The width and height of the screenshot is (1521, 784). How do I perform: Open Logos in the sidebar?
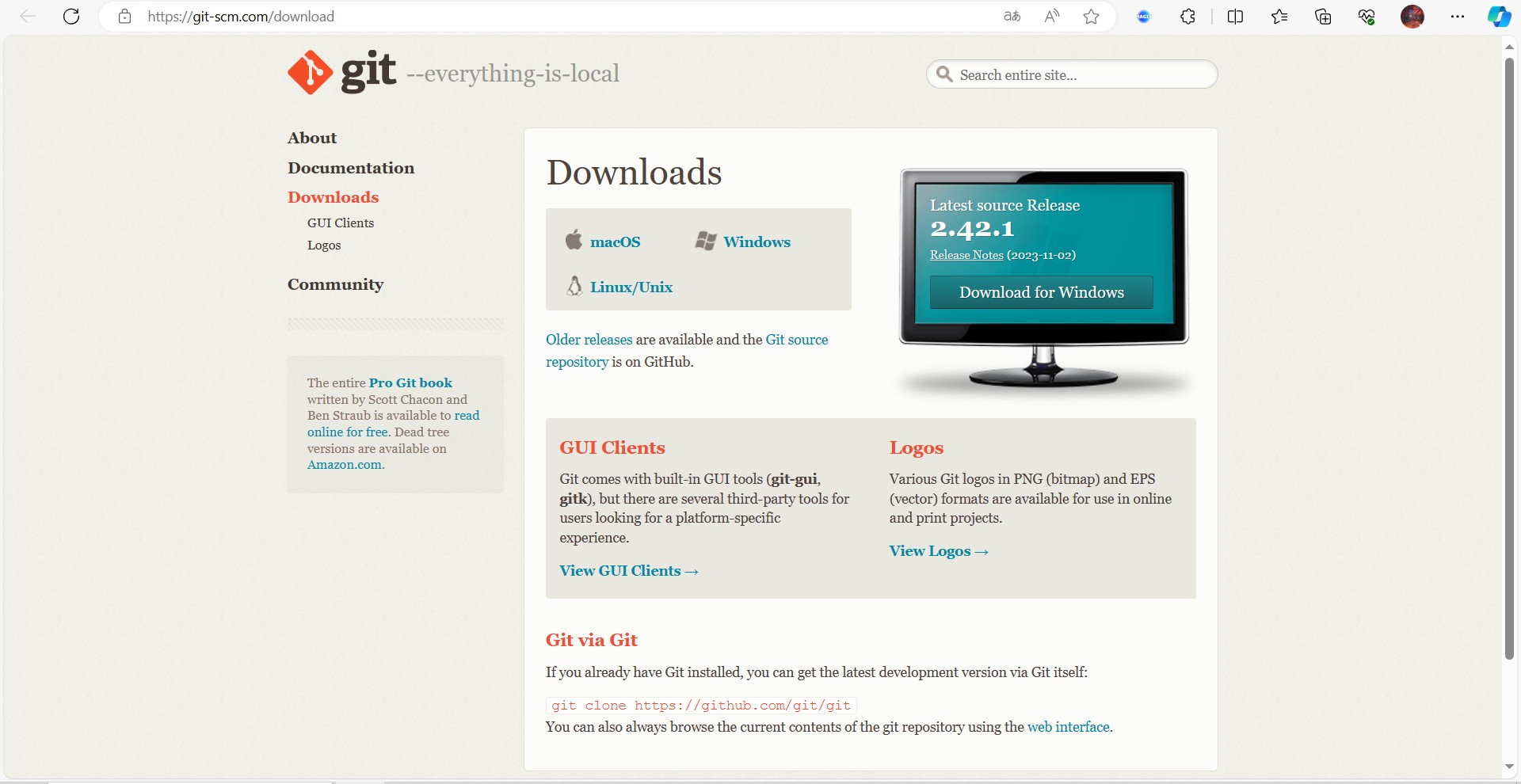[324, 245]
